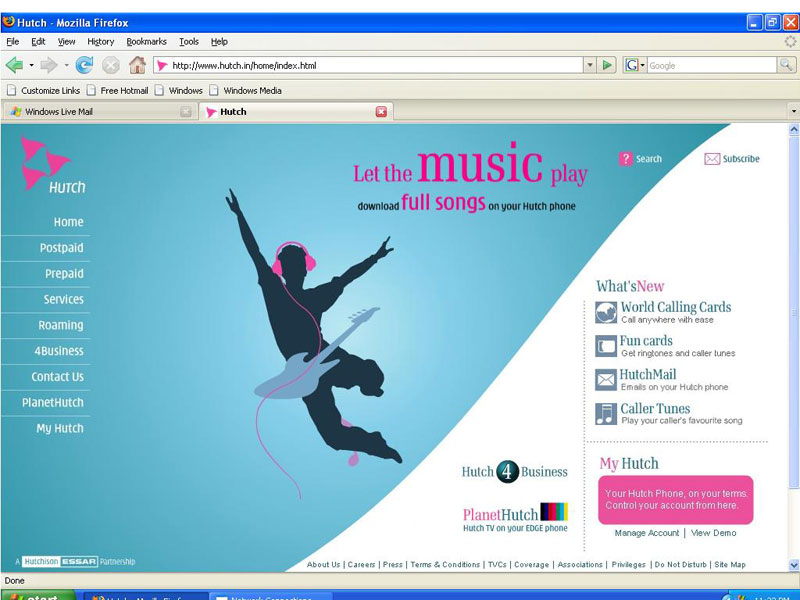Click the pink question mark Search icon
The height and width of the screenshot is (600, 800).
[x=626, y=159]
